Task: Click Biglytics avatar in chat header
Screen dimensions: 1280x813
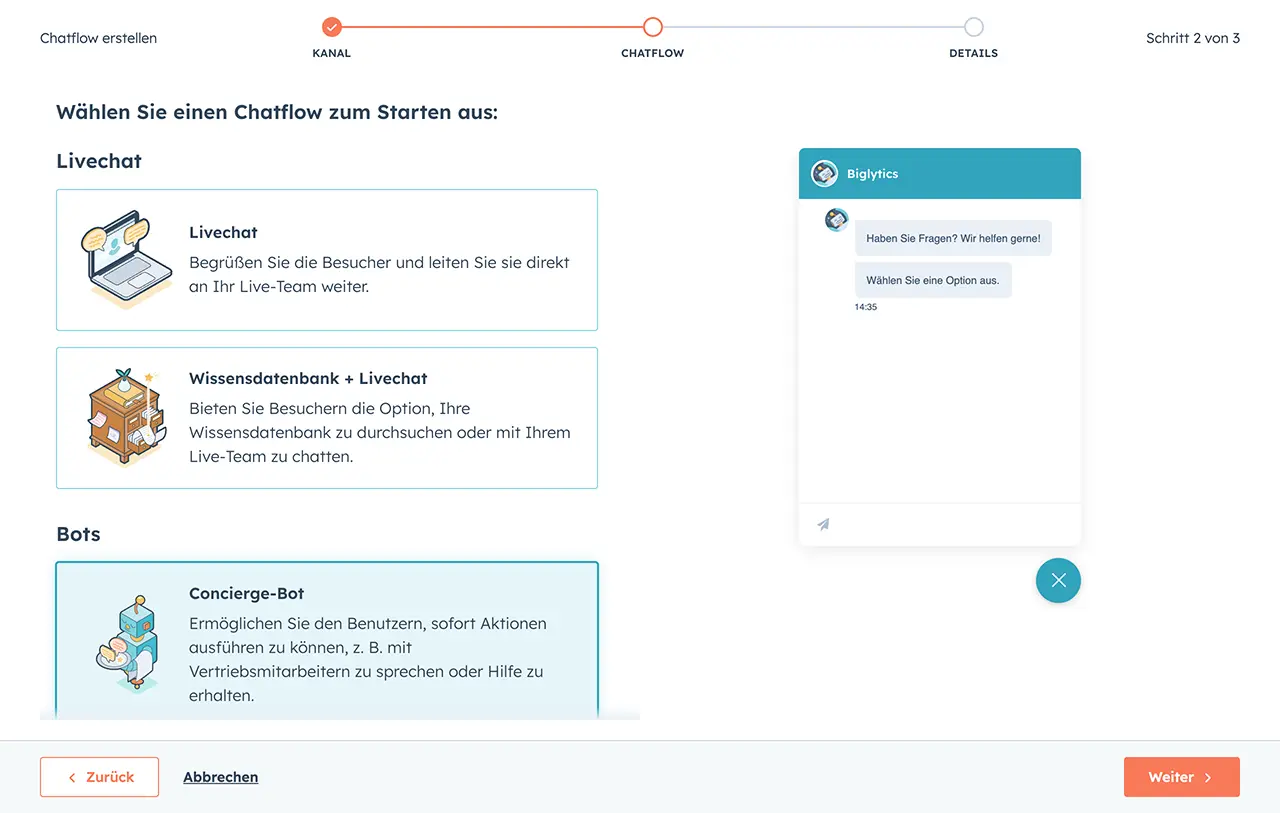Action: pyautogui.click(x=824, y=174)
